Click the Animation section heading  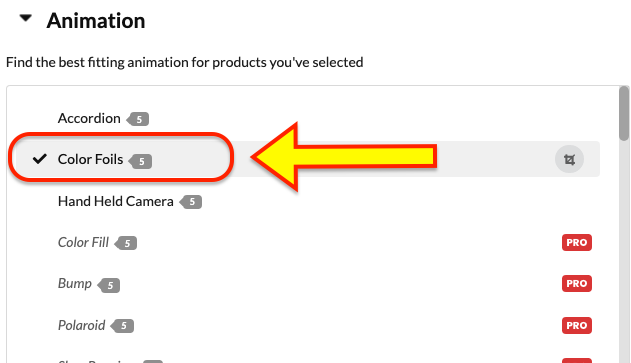(96, 21)
